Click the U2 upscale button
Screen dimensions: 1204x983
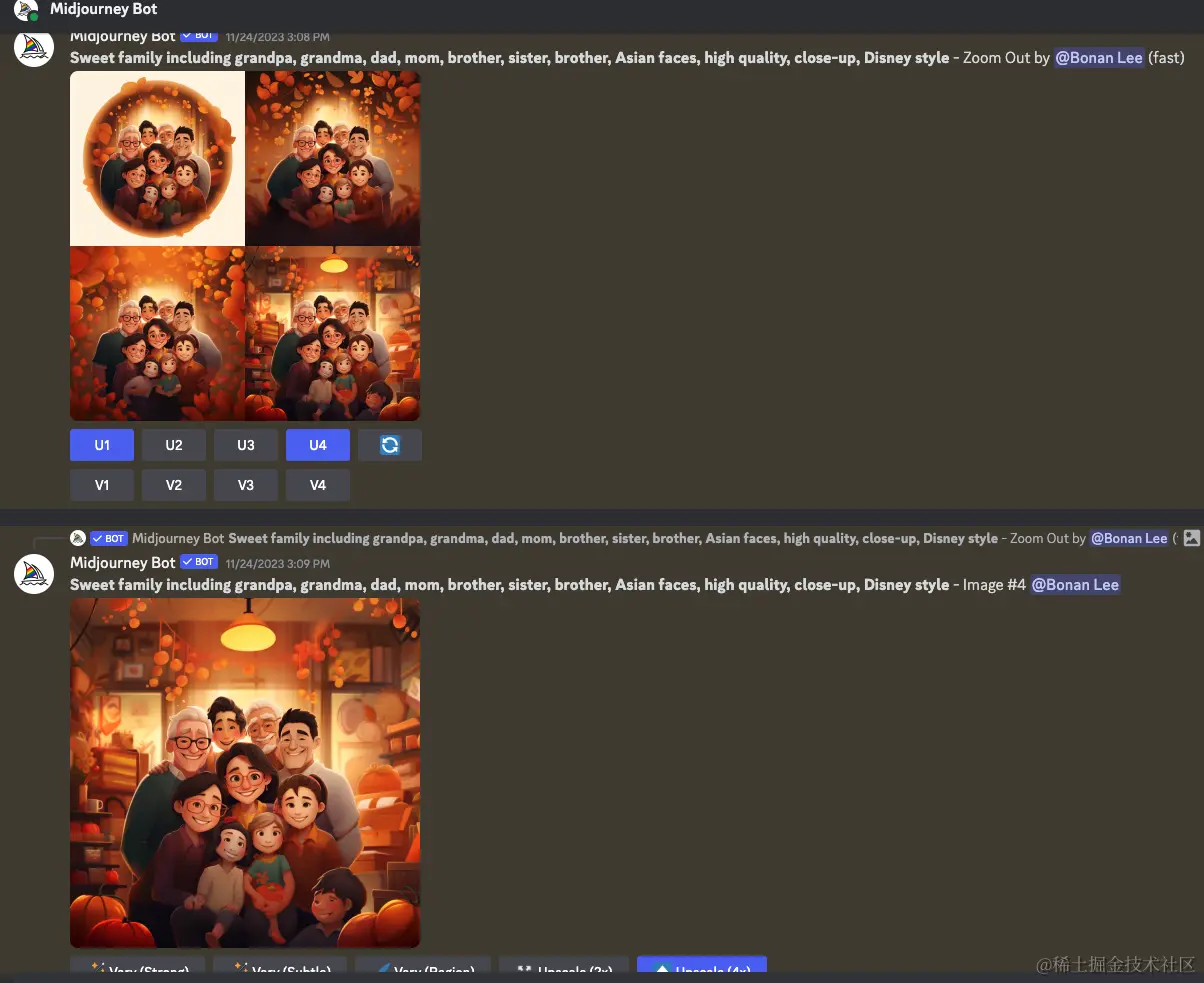(174, 445)
